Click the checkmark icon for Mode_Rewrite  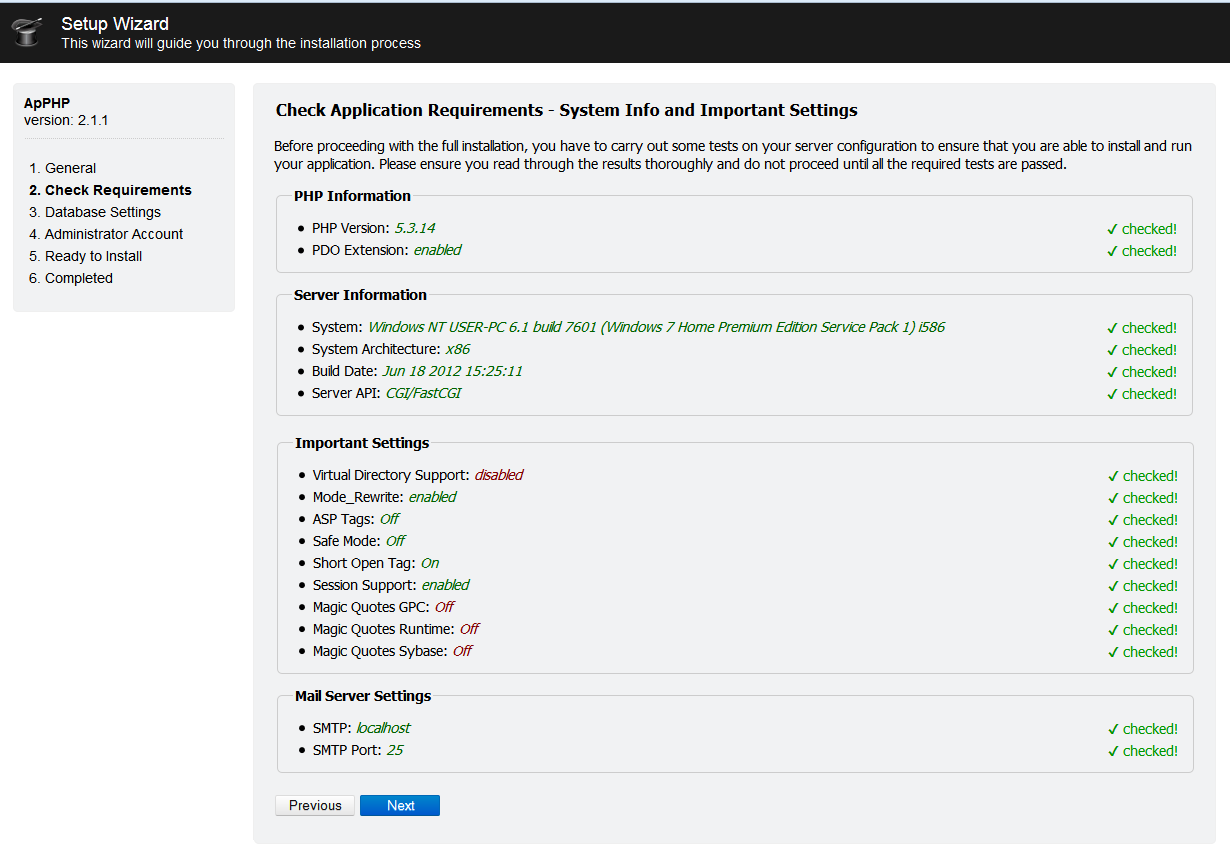1113,498
